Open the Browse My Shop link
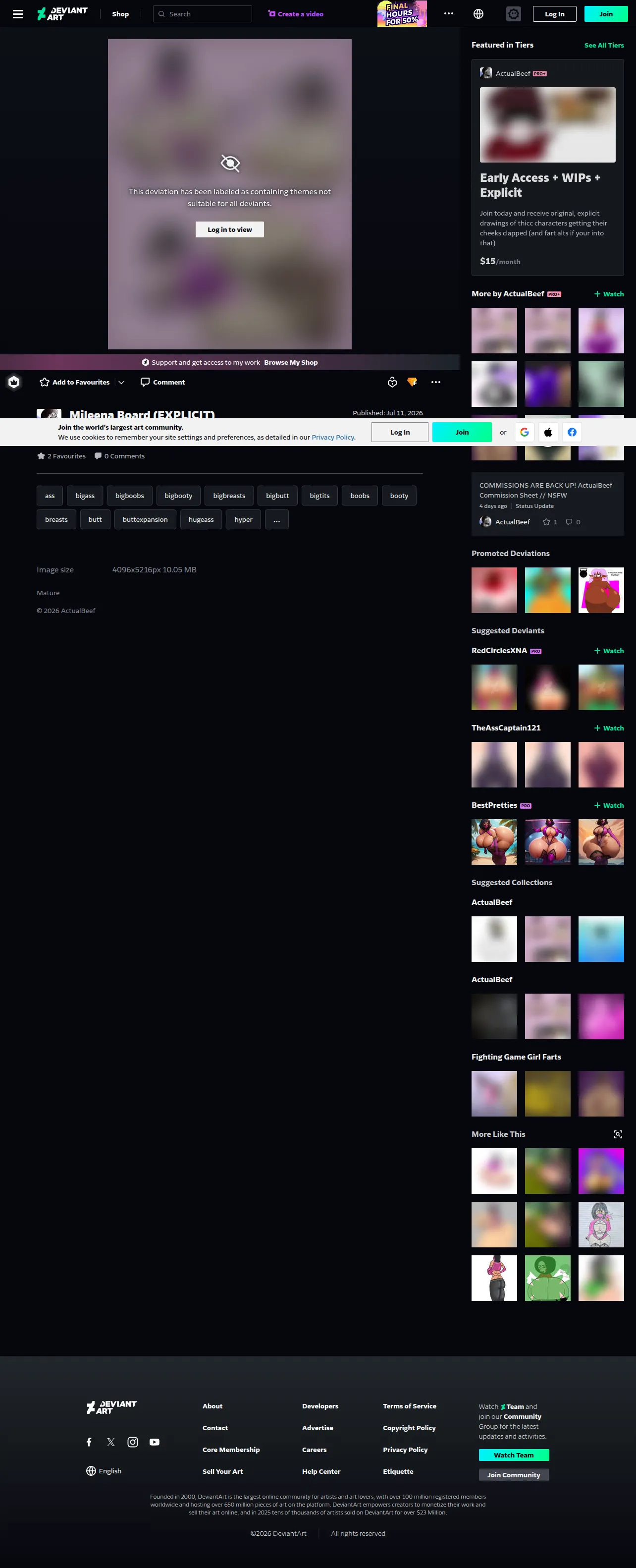 coord(291,362)
